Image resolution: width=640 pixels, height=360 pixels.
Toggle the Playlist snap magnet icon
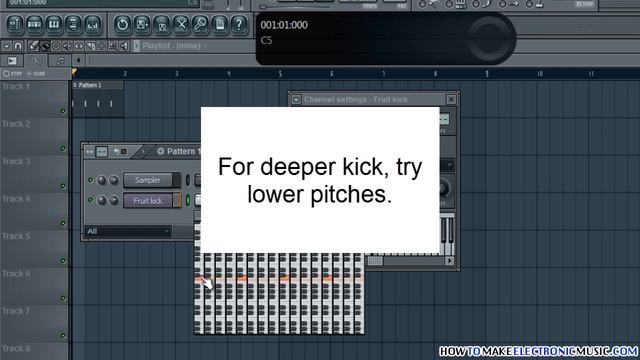click(18, 46)
